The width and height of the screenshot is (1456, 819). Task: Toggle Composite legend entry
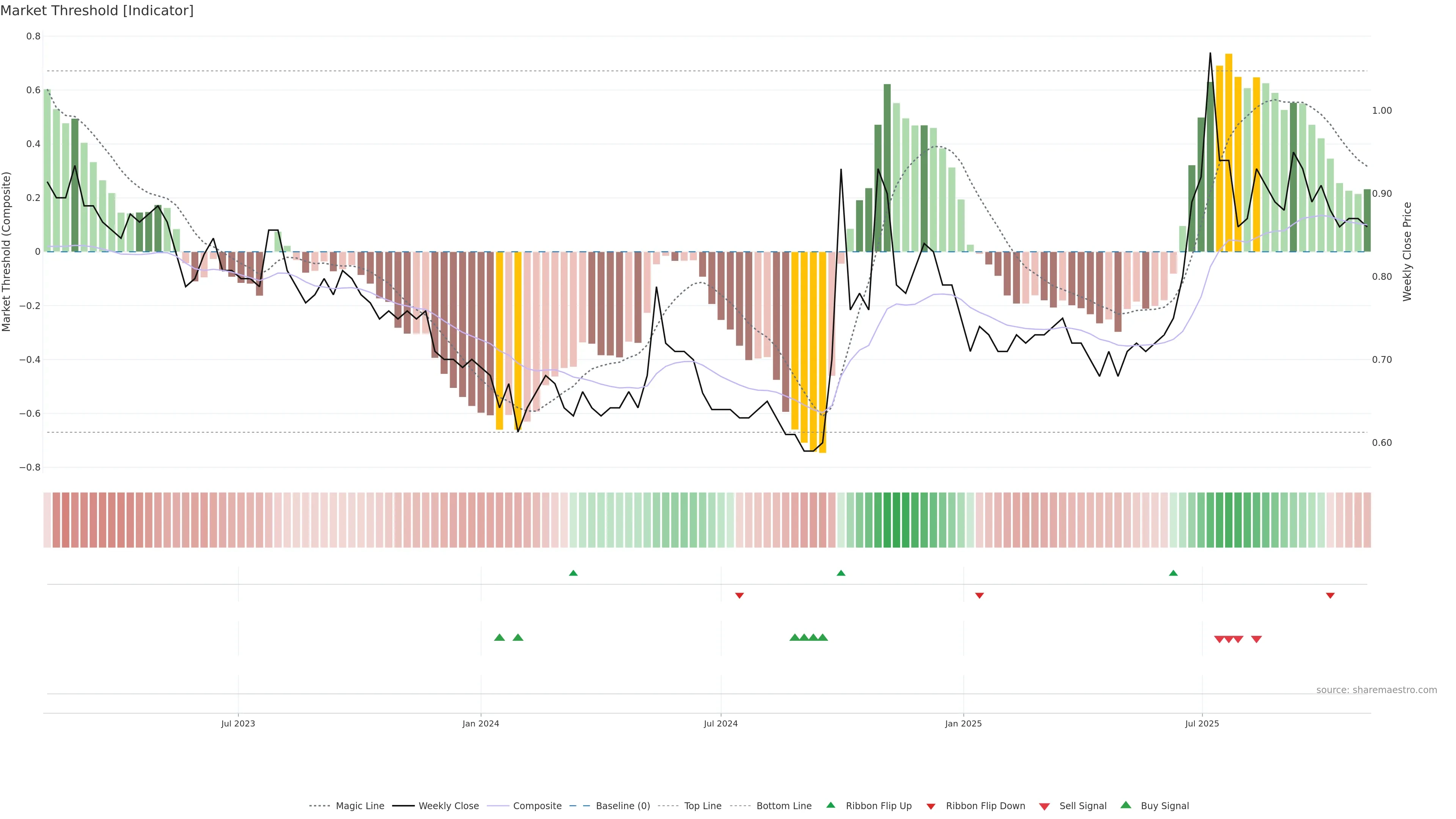coord(537,806)
